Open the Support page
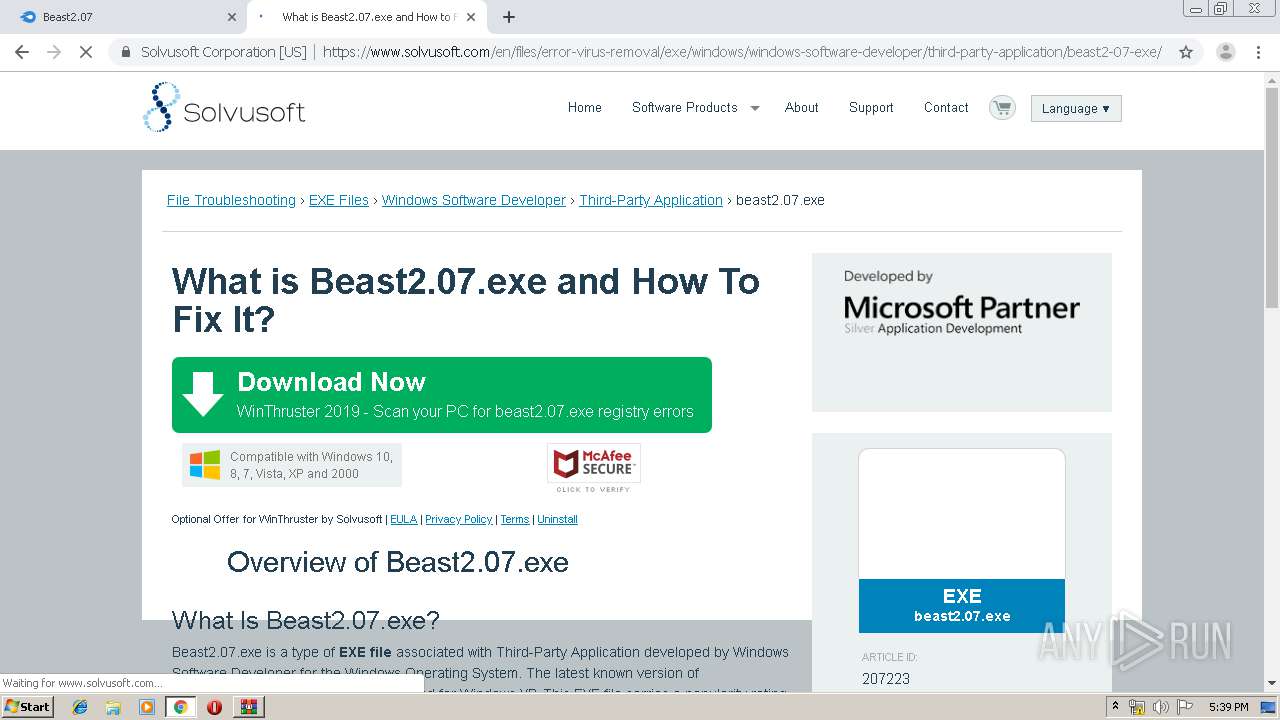 (871, 107)
